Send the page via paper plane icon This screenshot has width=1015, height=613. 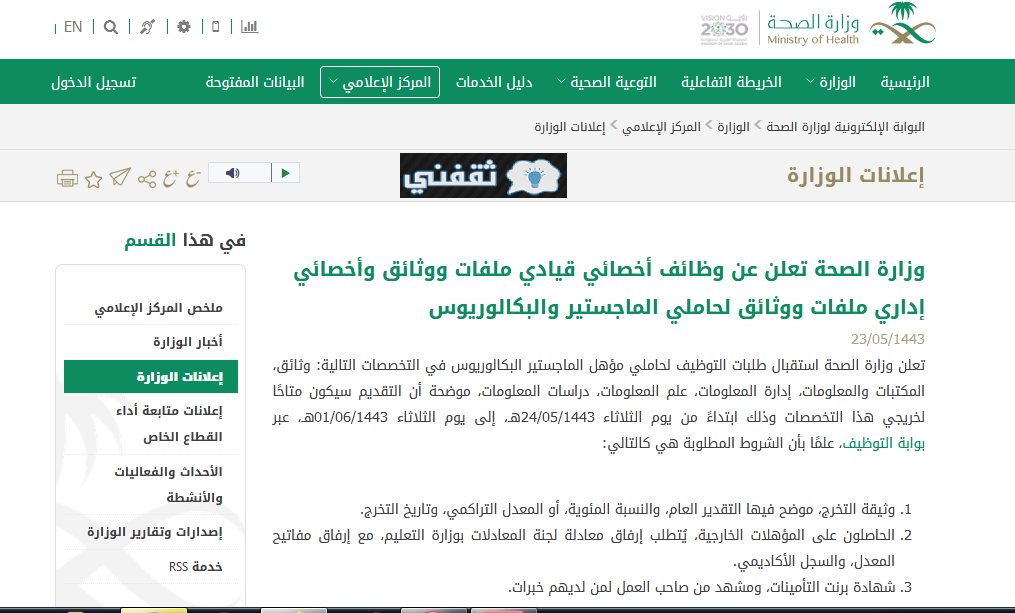[120, 177]
